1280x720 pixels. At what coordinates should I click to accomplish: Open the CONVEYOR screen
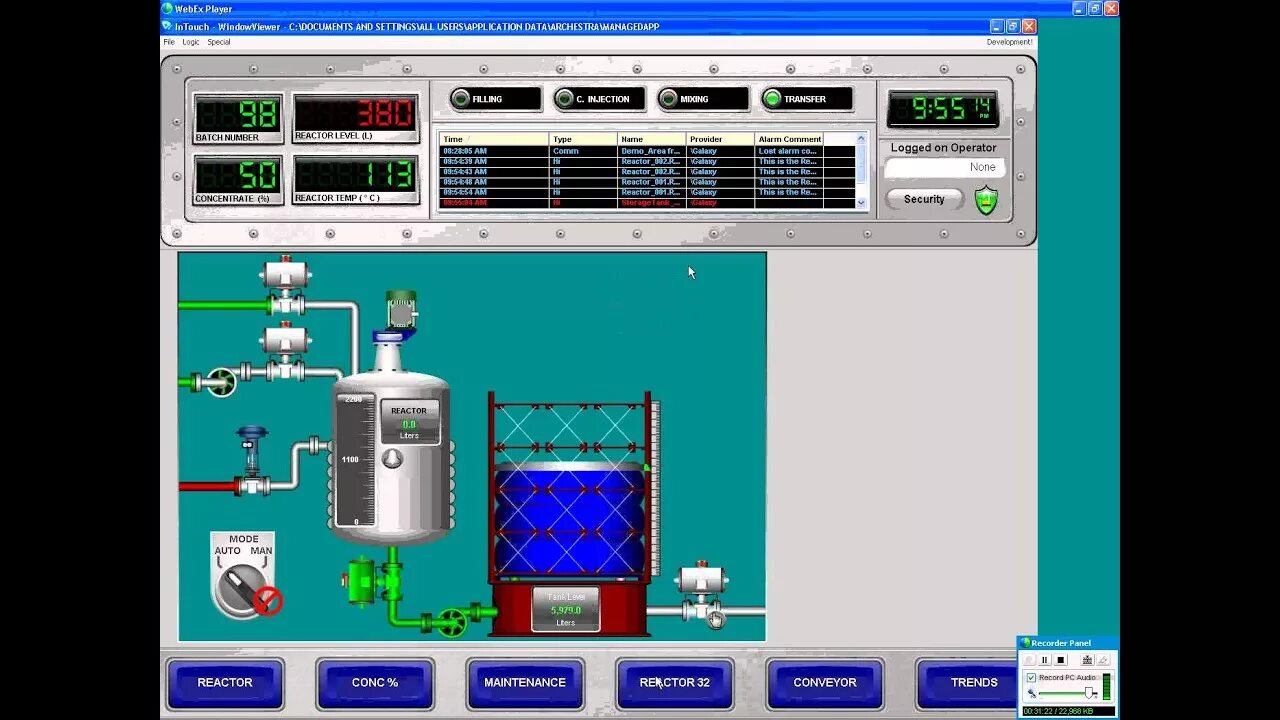pyautogui.click(x=825, y=683)
